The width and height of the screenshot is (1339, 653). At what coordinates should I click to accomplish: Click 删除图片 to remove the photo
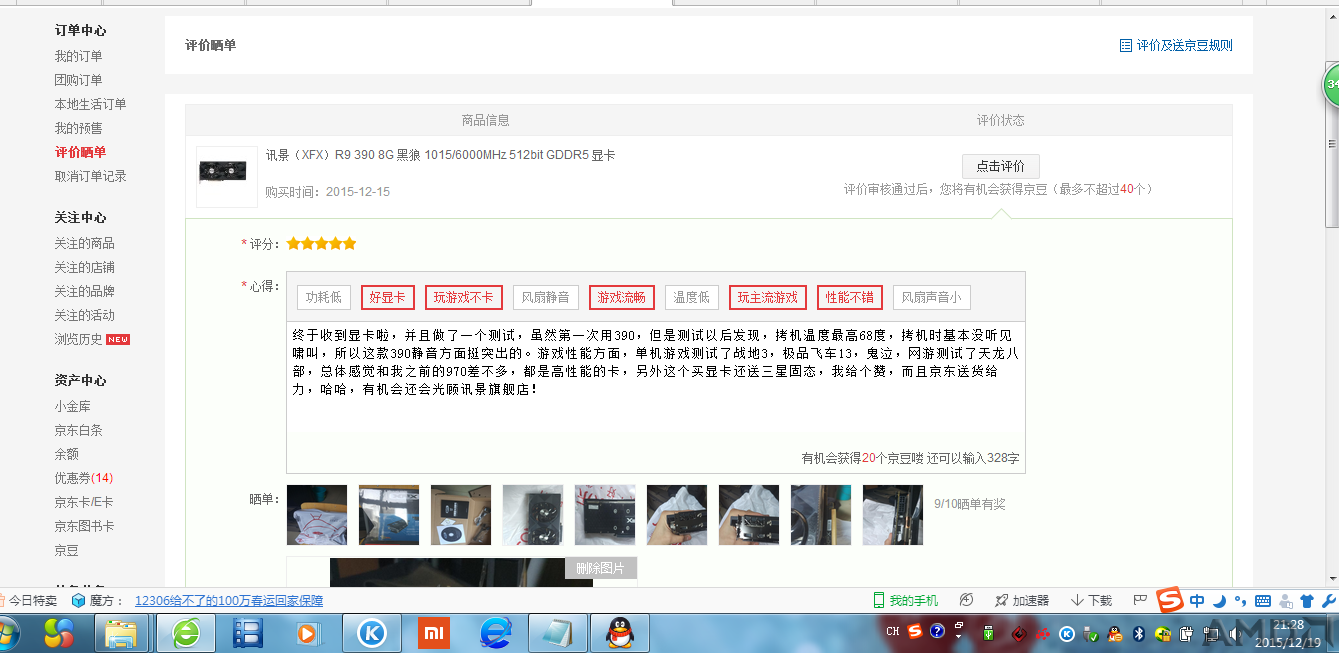point(601,568)
